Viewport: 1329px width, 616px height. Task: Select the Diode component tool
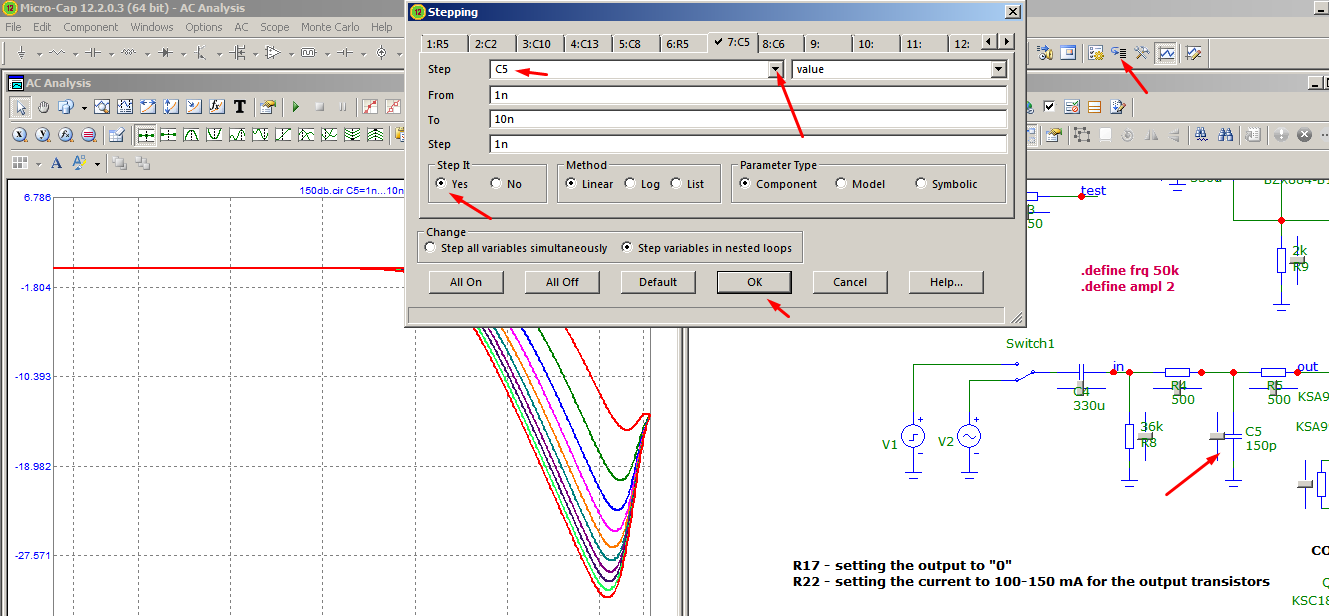click(x=165, y=52)
